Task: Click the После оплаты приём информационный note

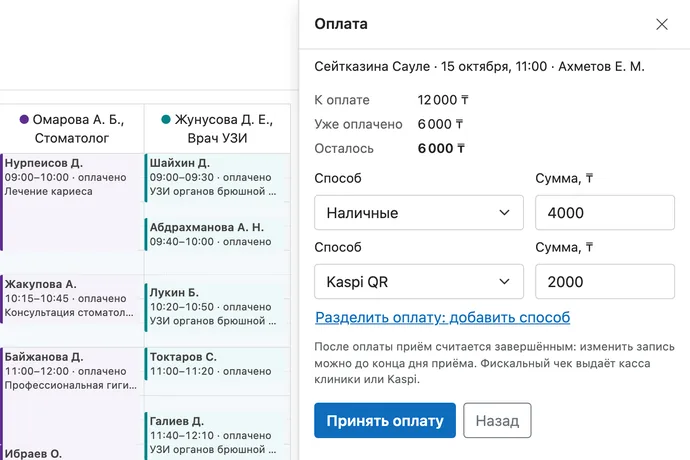Action: click(x=494, y=363)
